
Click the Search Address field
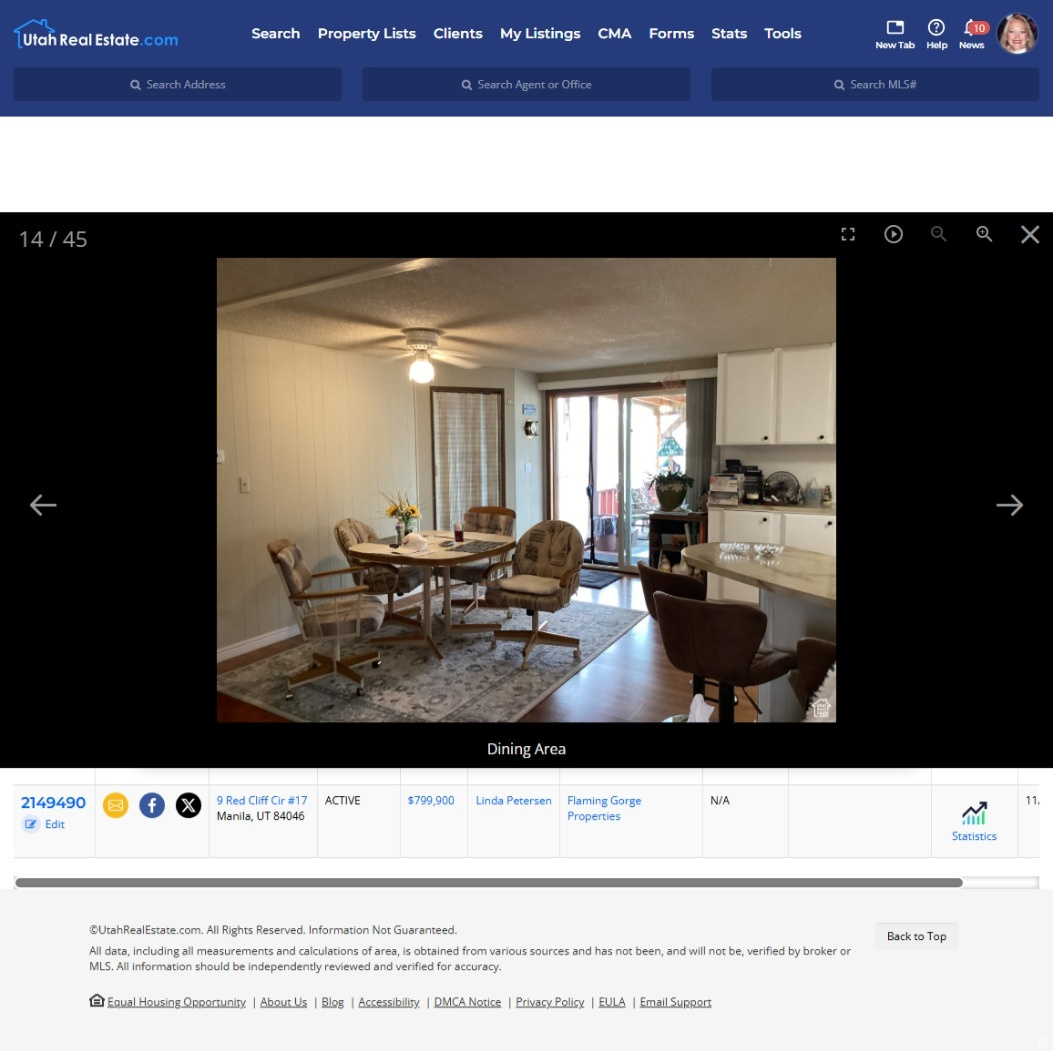pyautogui.click(x=177, y=85)
